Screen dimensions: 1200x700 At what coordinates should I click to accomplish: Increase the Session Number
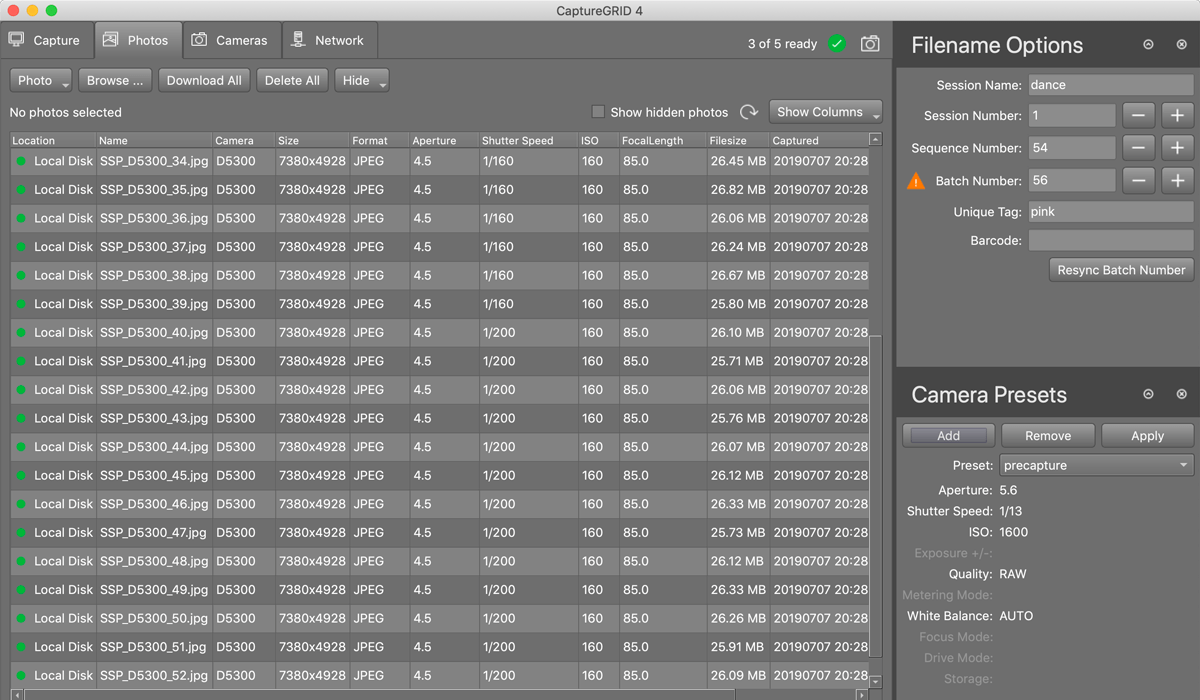[x=1177, y=115]
